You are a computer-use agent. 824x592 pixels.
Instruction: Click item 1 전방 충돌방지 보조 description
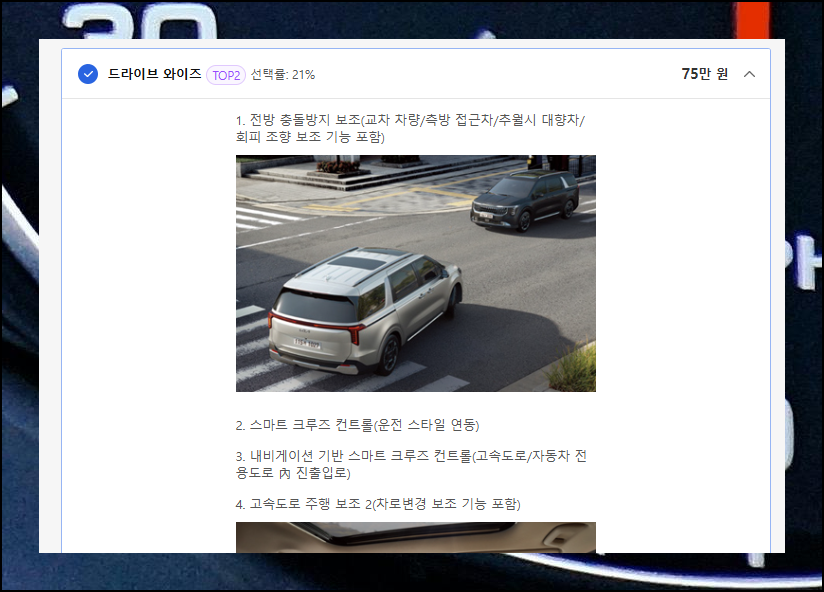pyautogui.click(x=410, y=128)
